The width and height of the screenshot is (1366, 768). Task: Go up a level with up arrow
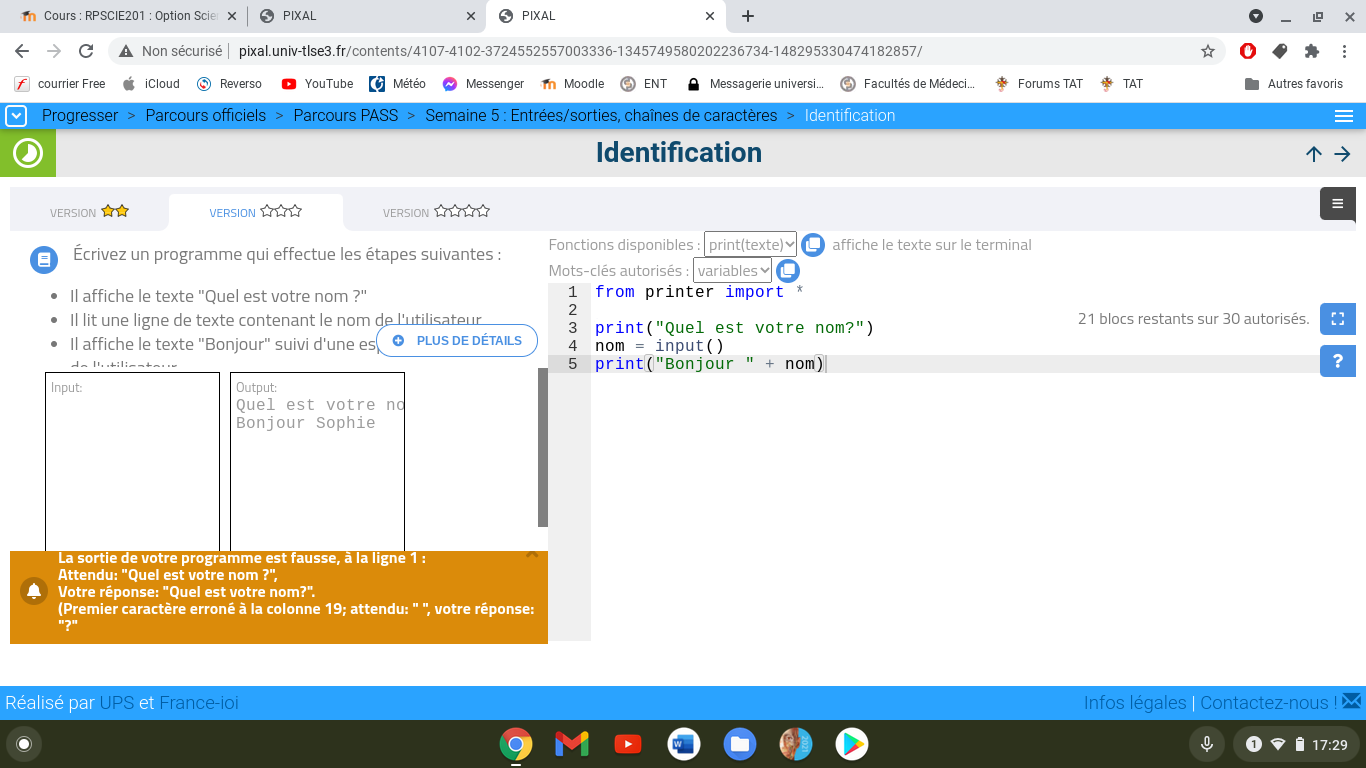1313,153
